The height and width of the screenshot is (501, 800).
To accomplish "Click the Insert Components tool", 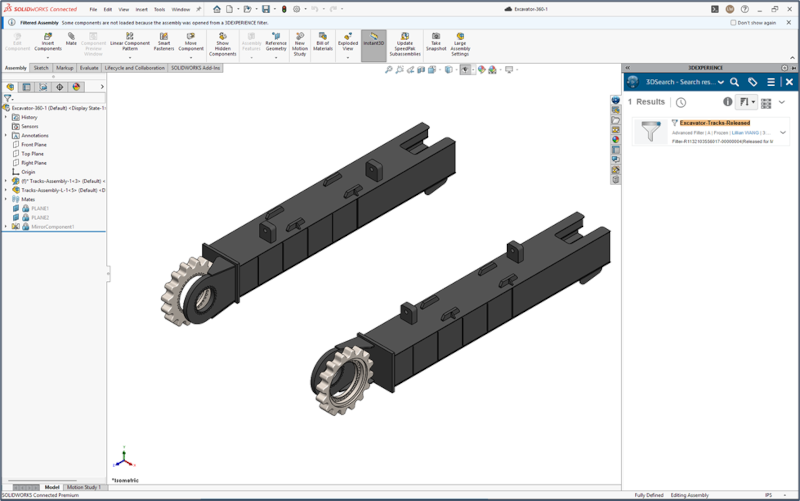I will pyautogui.click(x=48, y=41).
